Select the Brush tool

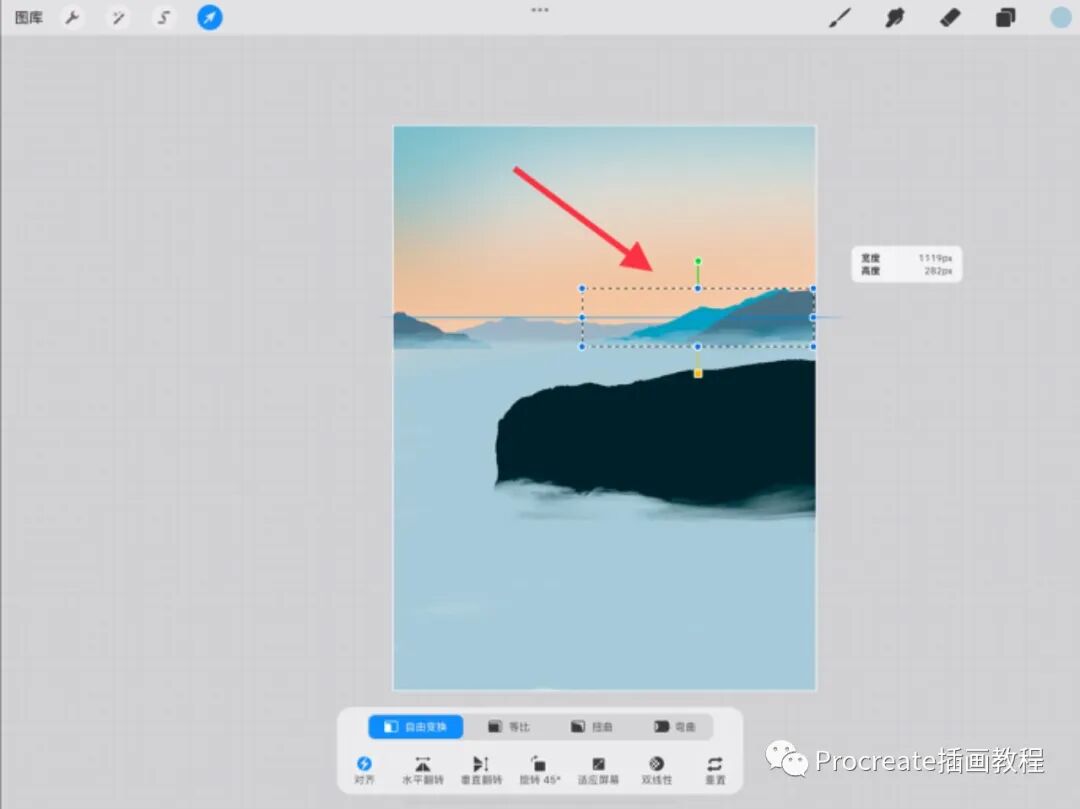point(840,17)
